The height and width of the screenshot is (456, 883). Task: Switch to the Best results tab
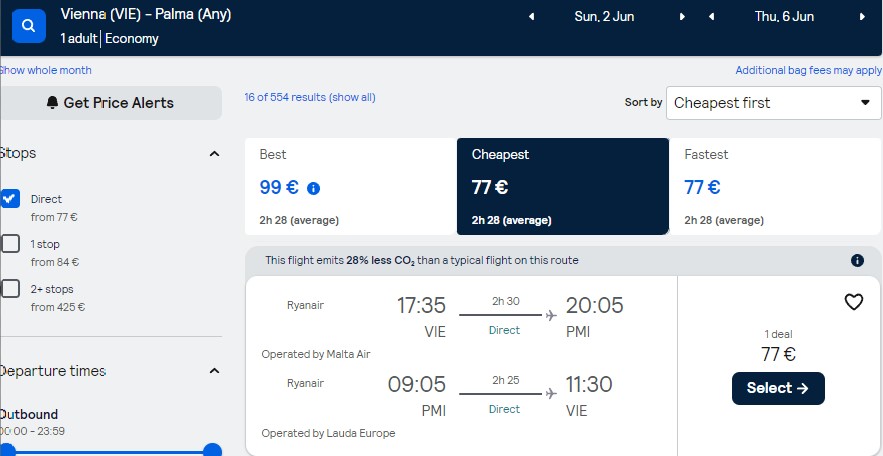(351, 186)
